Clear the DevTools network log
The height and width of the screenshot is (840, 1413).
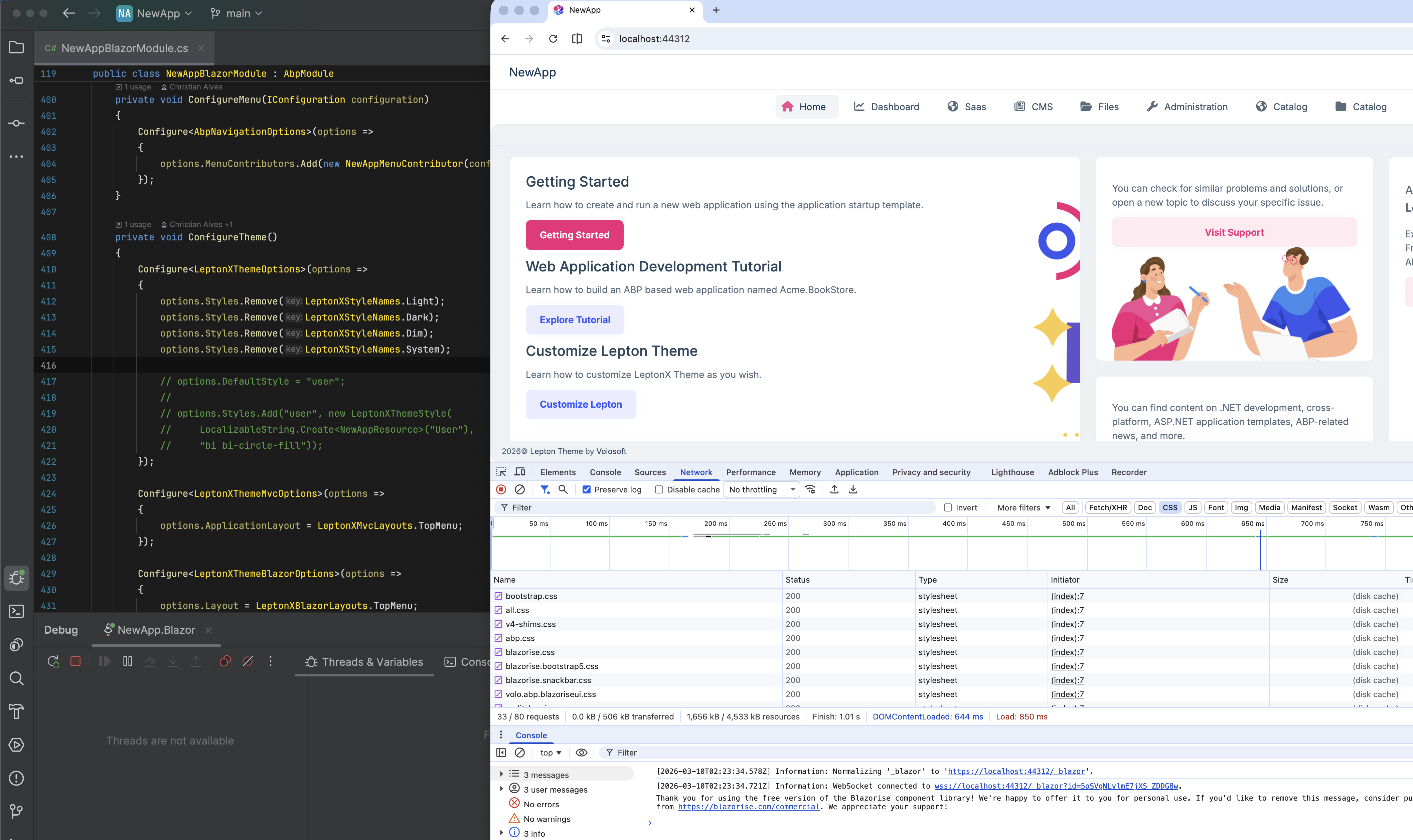[519, 490]
